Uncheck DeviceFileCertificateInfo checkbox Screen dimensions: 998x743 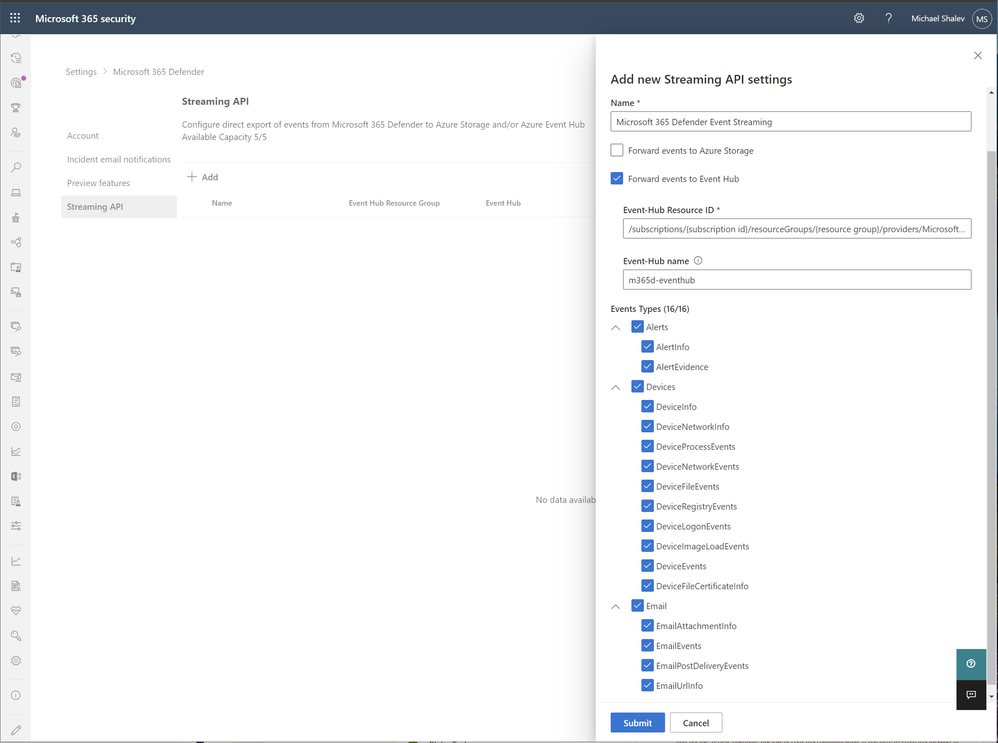647,585
